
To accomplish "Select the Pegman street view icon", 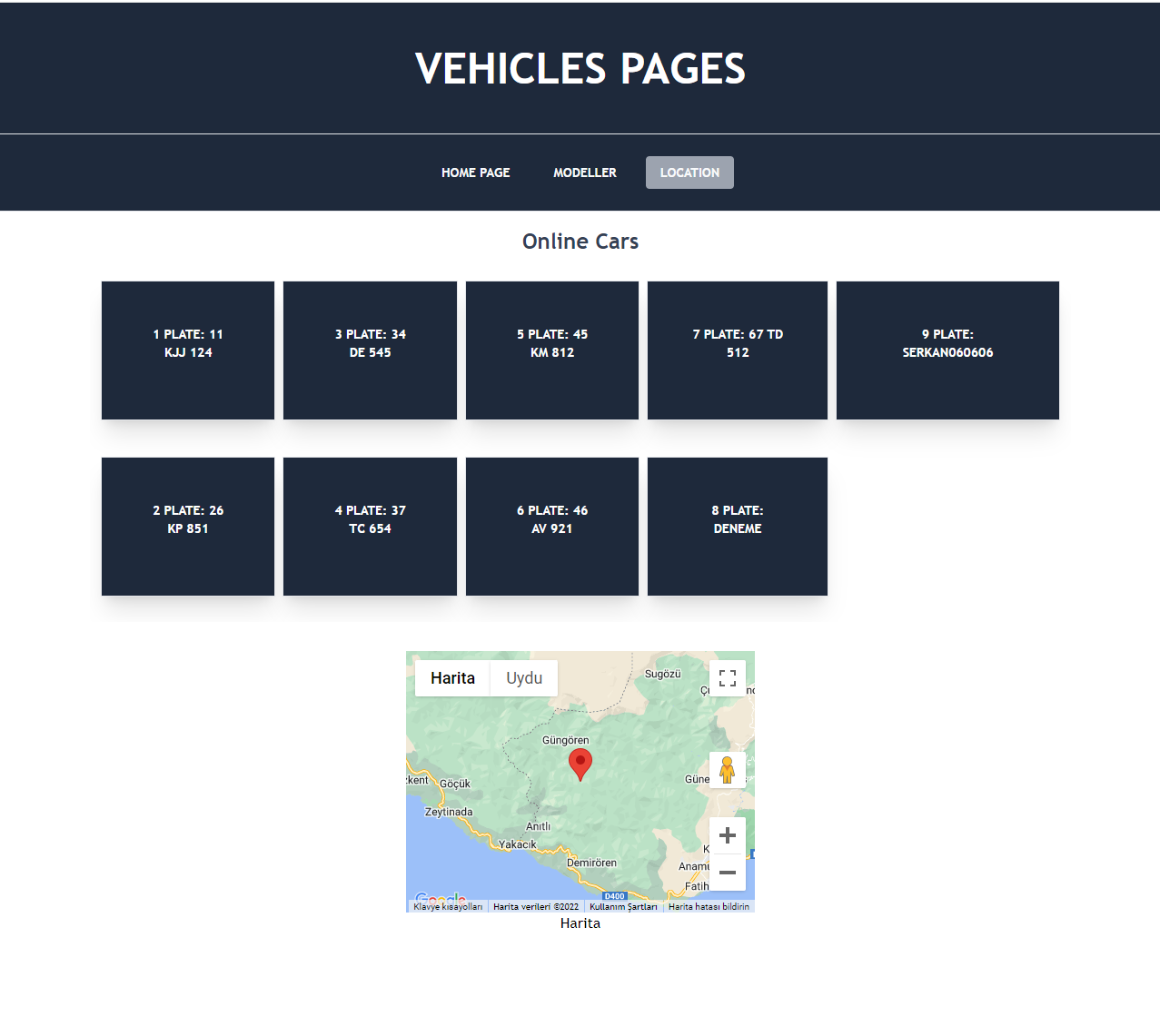I will click(x=727, y=769).
